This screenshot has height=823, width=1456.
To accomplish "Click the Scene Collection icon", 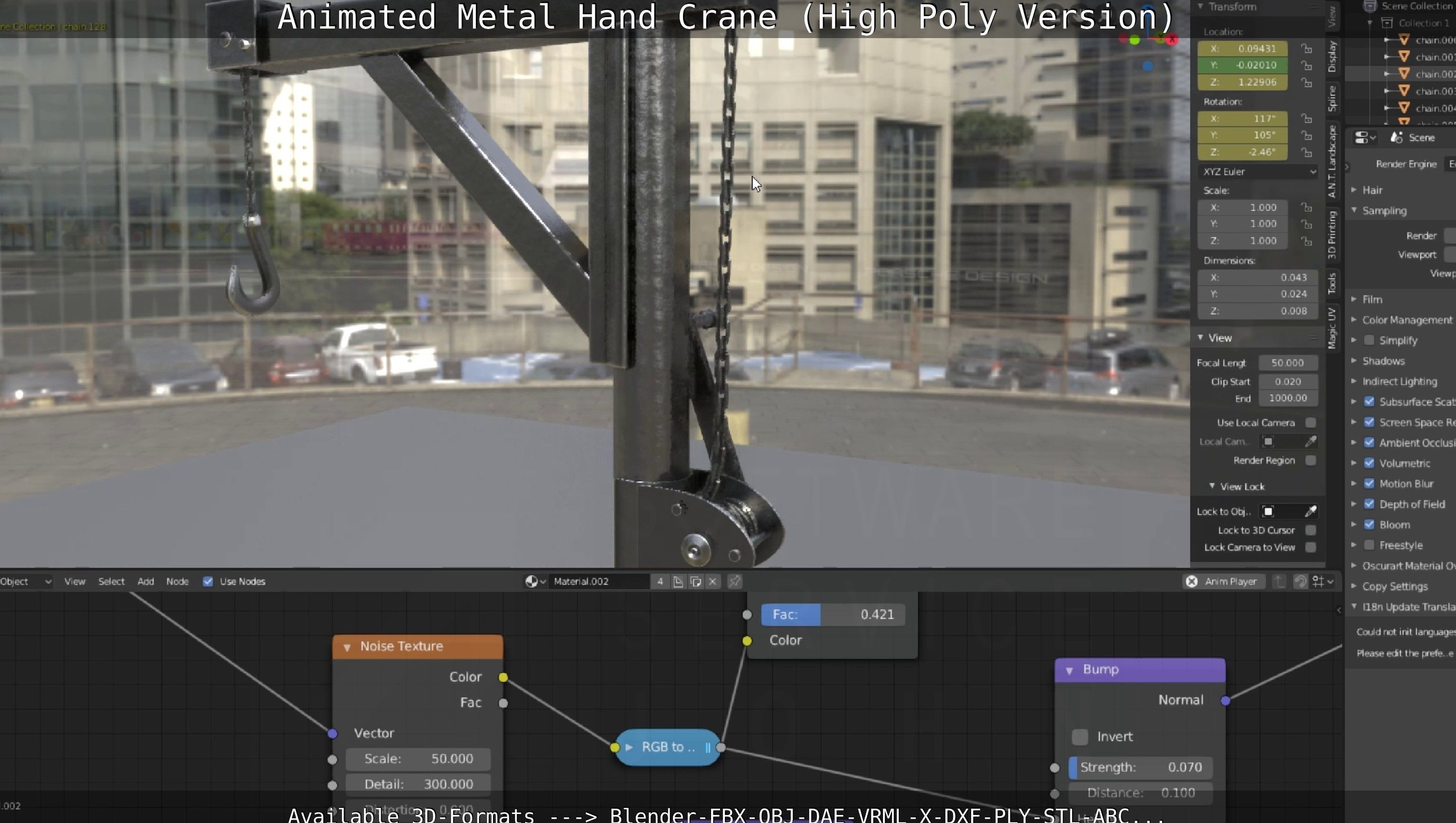I will click(x=1370, y=6).
